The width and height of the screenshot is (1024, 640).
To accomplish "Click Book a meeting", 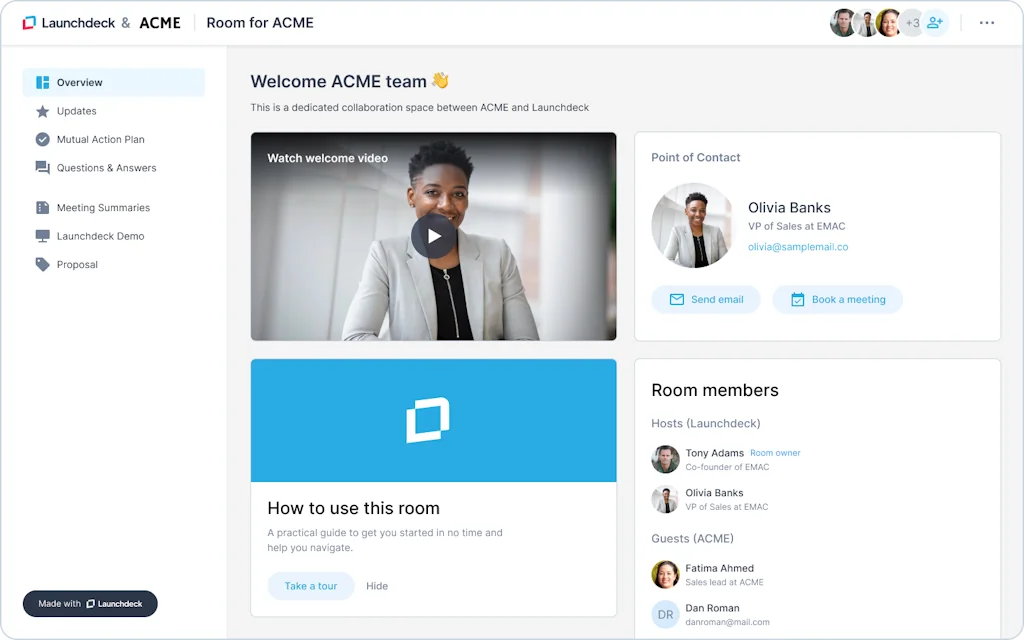I will [838, 299].
